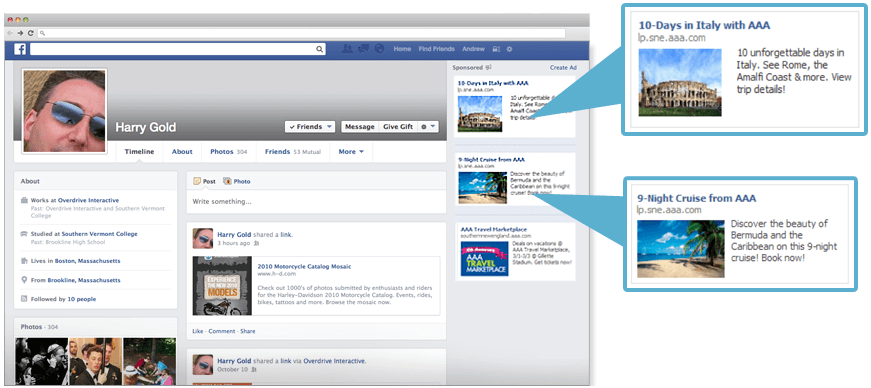Select the Photo option in composer

(x=237, y=181)
